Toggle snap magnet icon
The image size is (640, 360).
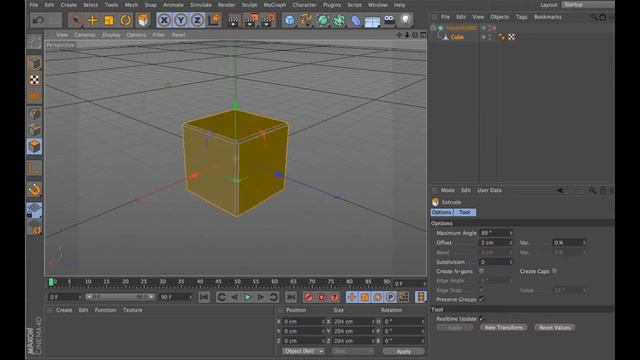pyautogui.click(x=35, y=189)
